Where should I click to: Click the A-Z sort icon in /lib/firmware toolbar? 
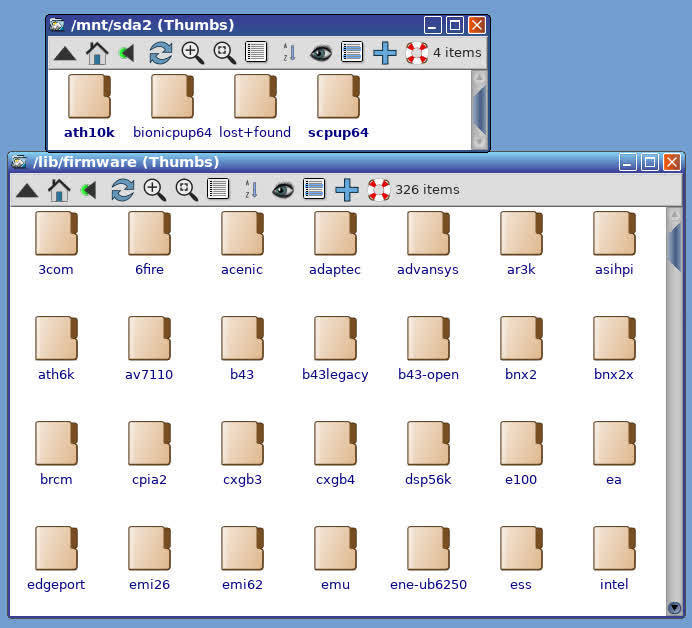click(x=251, y=190)
